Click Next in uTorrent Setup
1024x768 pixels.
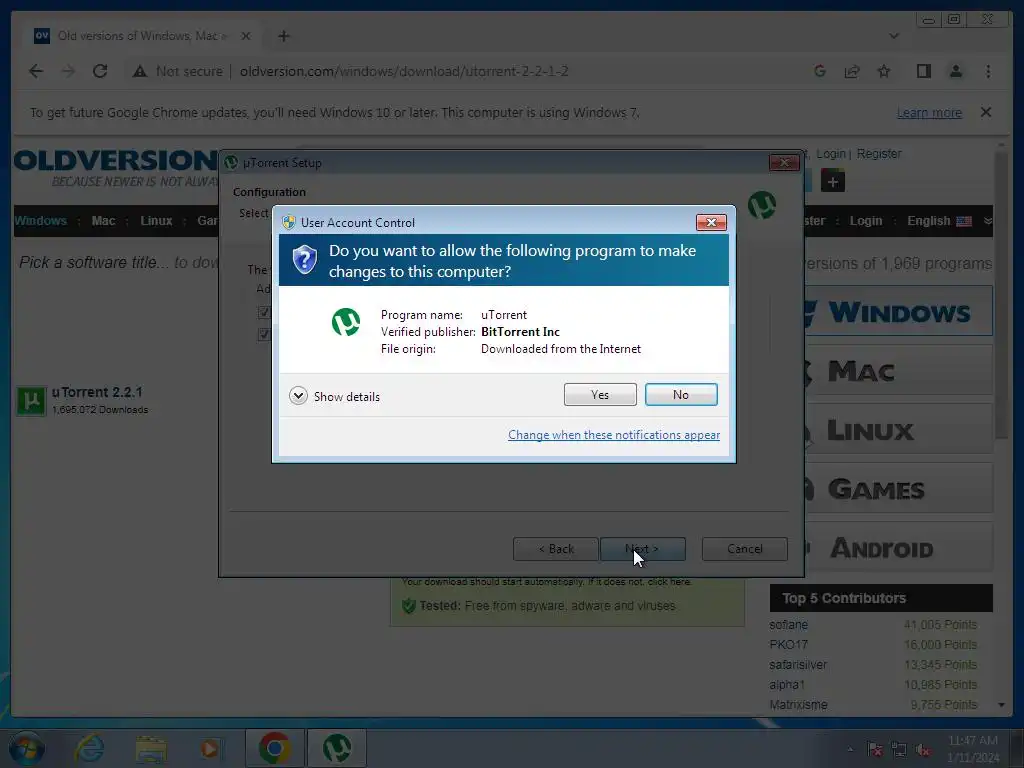[x=643, y=549]
